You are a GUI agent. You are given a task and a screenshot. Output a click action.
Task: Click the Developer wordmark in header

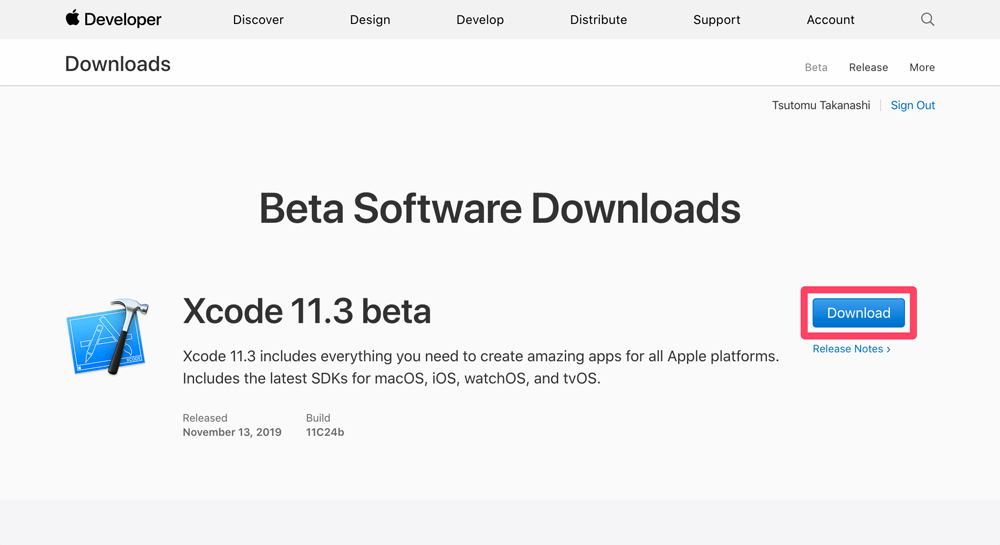pos(122,20)
